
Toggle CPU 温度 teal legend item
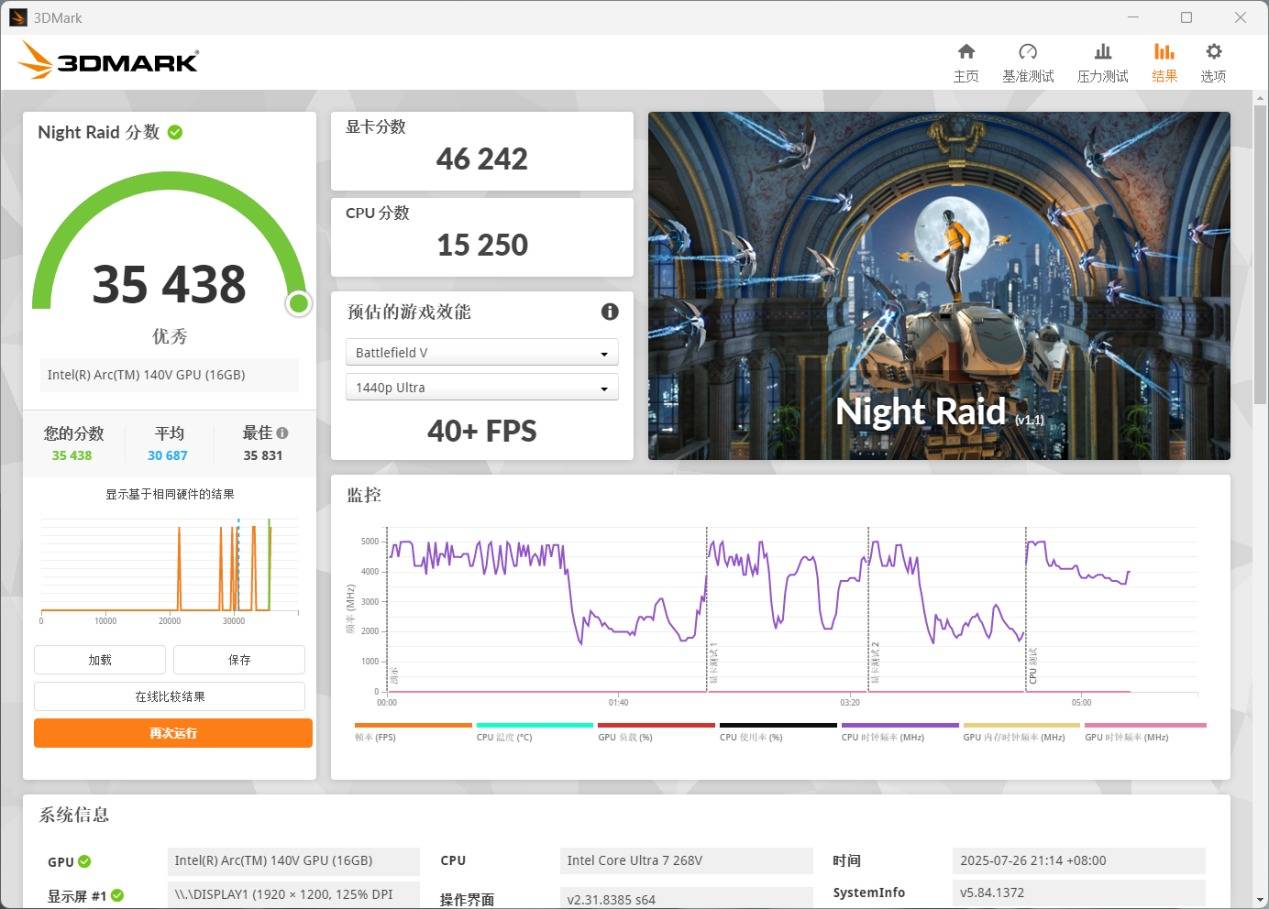(534, 731)
